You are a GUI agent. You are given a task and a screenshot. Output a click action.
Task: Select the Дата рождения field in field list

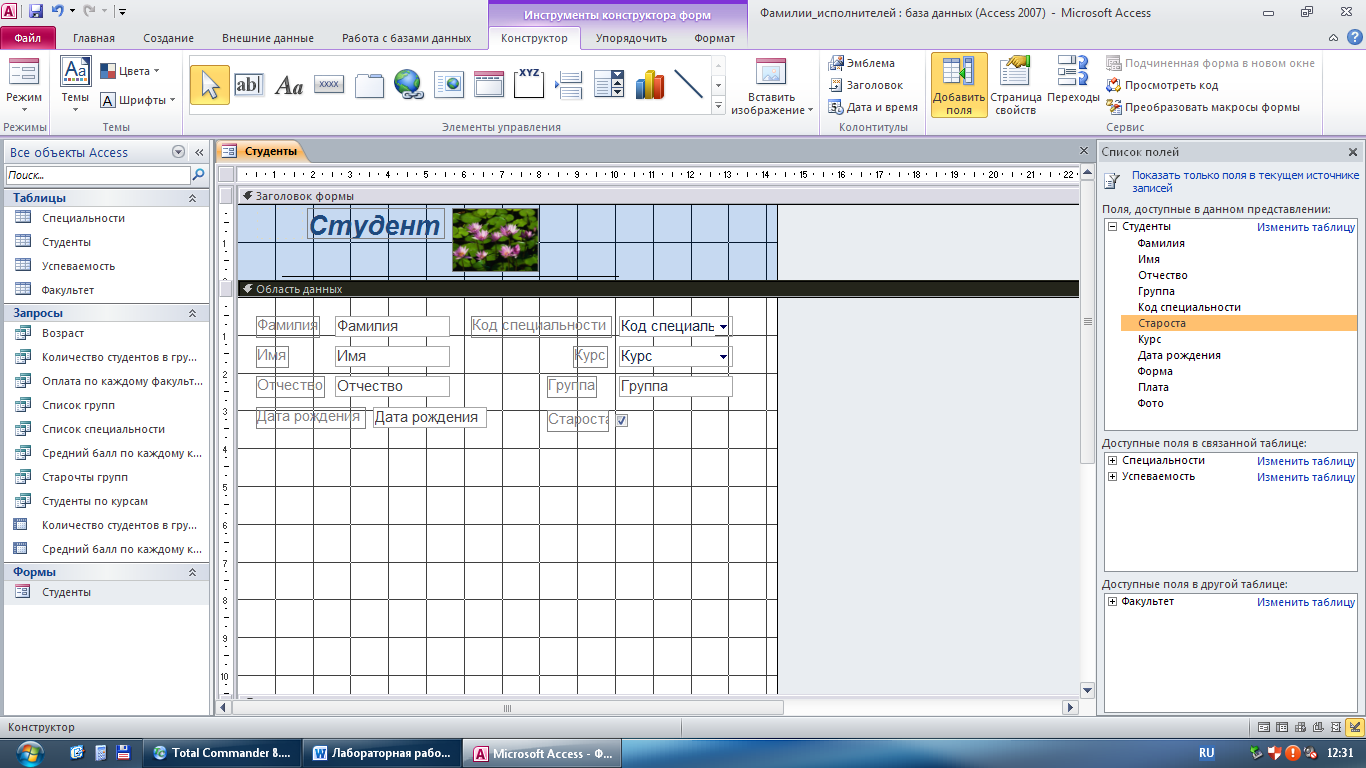(x=1179, y=355)
